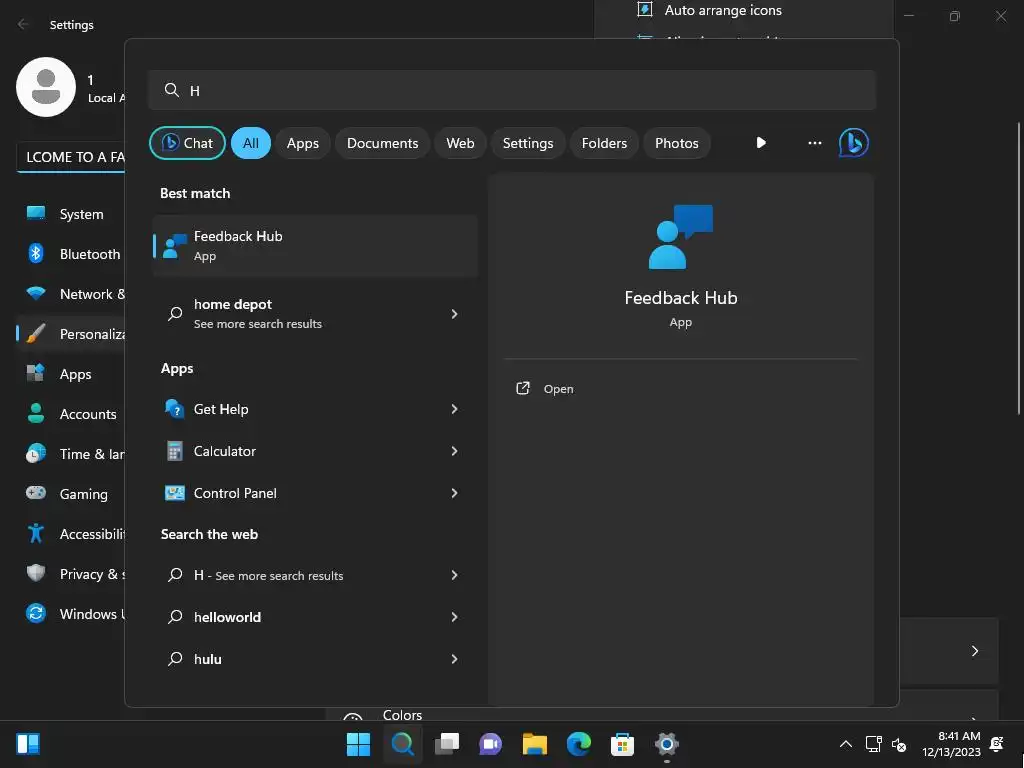Viewport: 1024px width, 768px height.
Task: Click the Network wifi icon in Settings
Action: (36, 293)
